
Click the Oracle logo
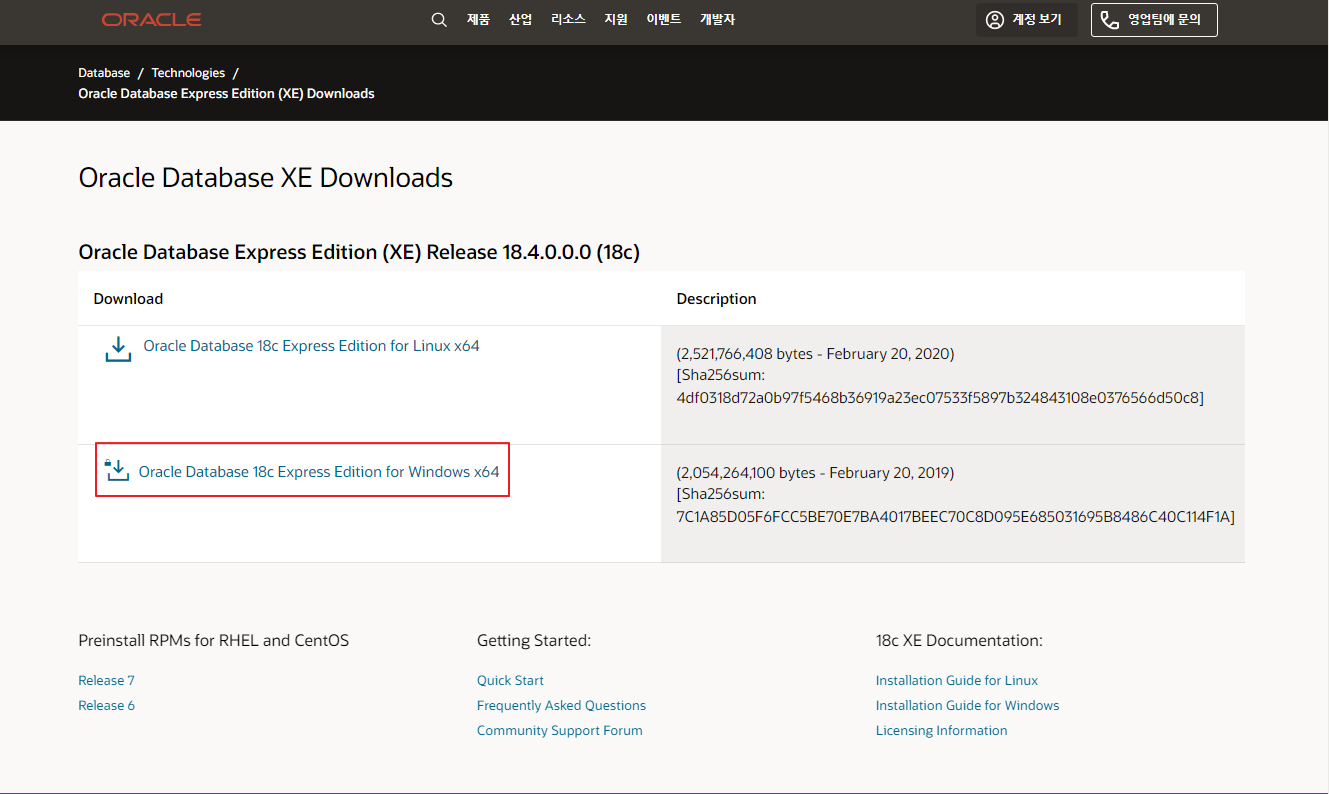point(152,20)
